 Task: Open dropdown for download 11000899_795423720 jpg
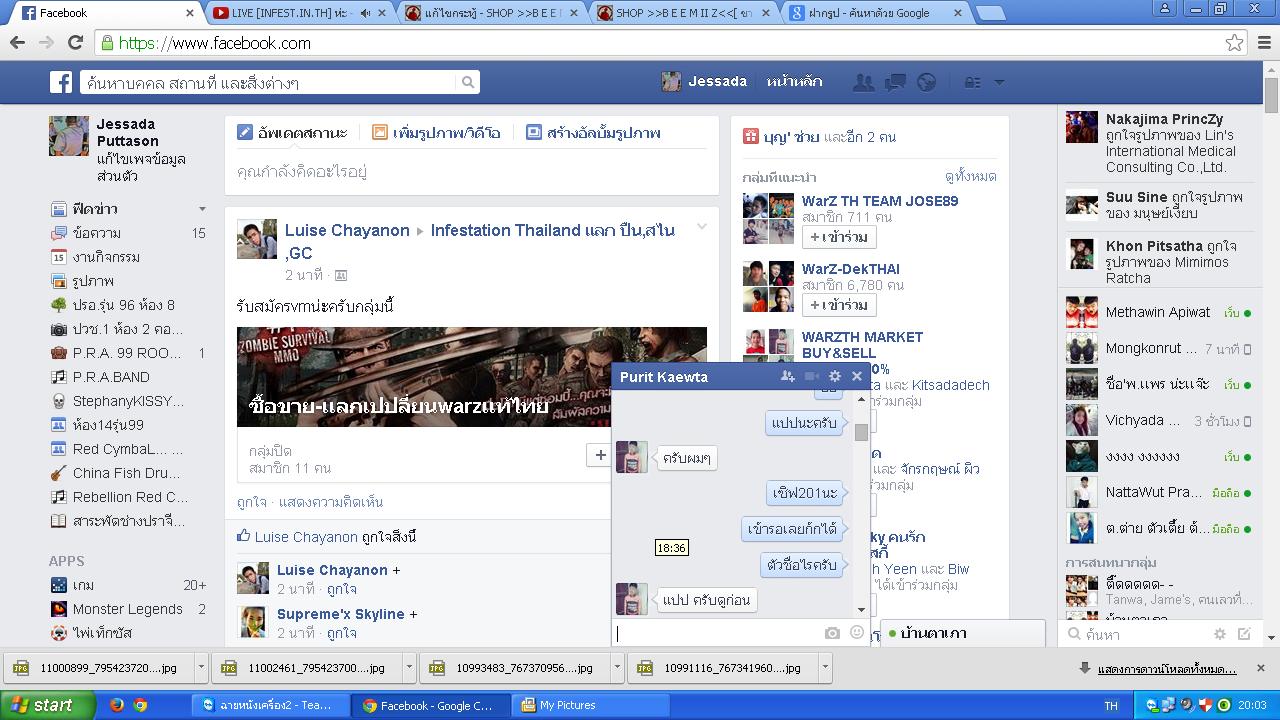(201, 667)
